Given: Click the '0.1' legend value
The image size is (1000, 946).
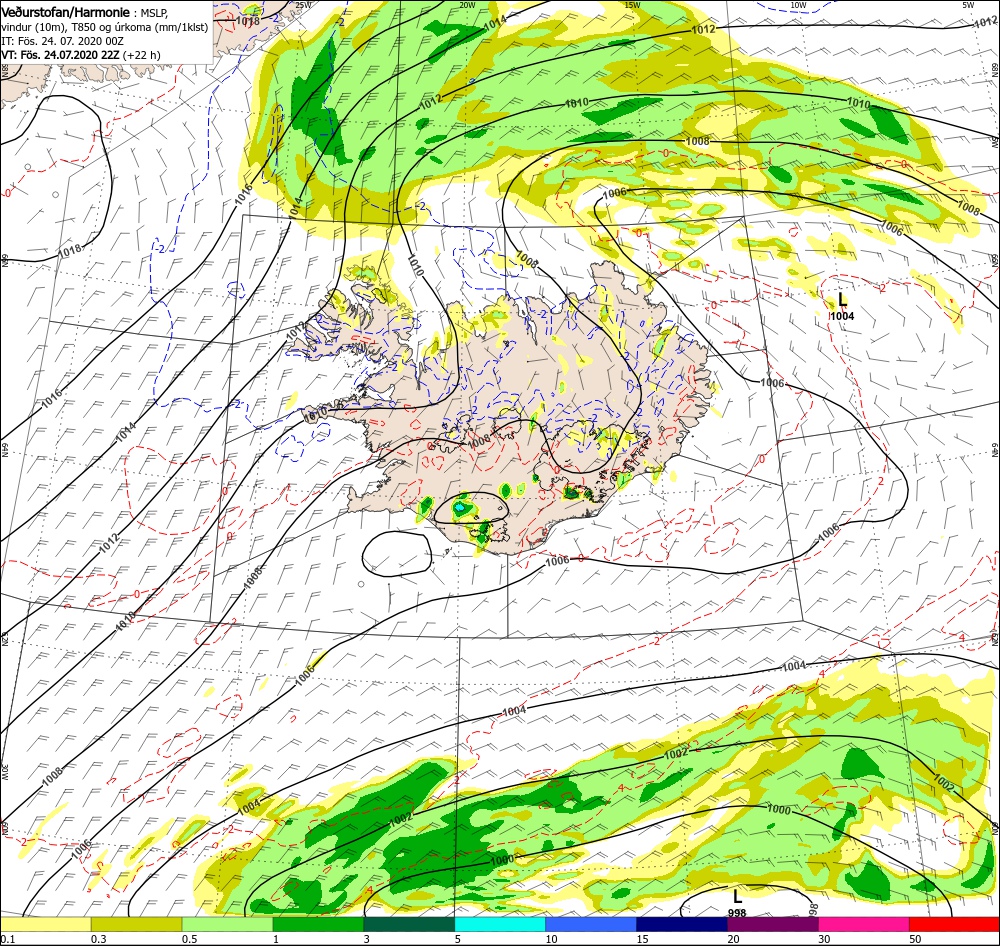Looking at the screenshot, I should tap(7, 939).
